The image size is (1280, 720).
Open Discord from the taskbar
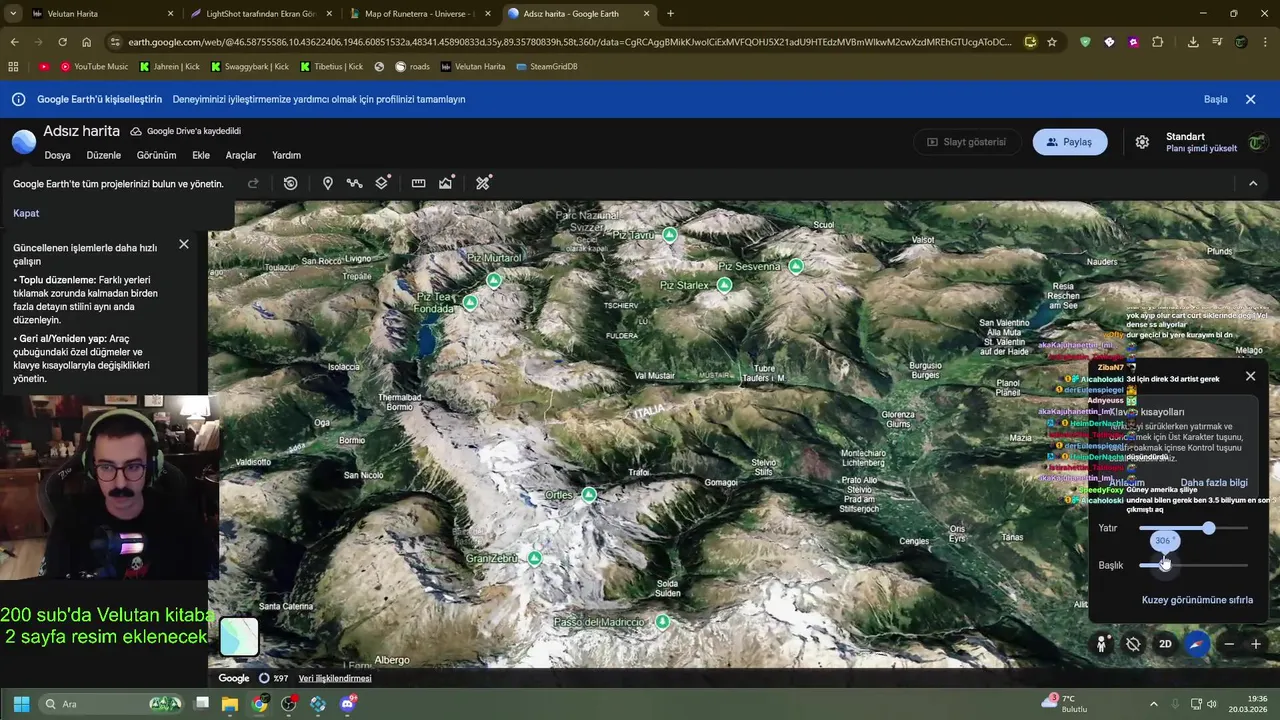click(348, 704)
